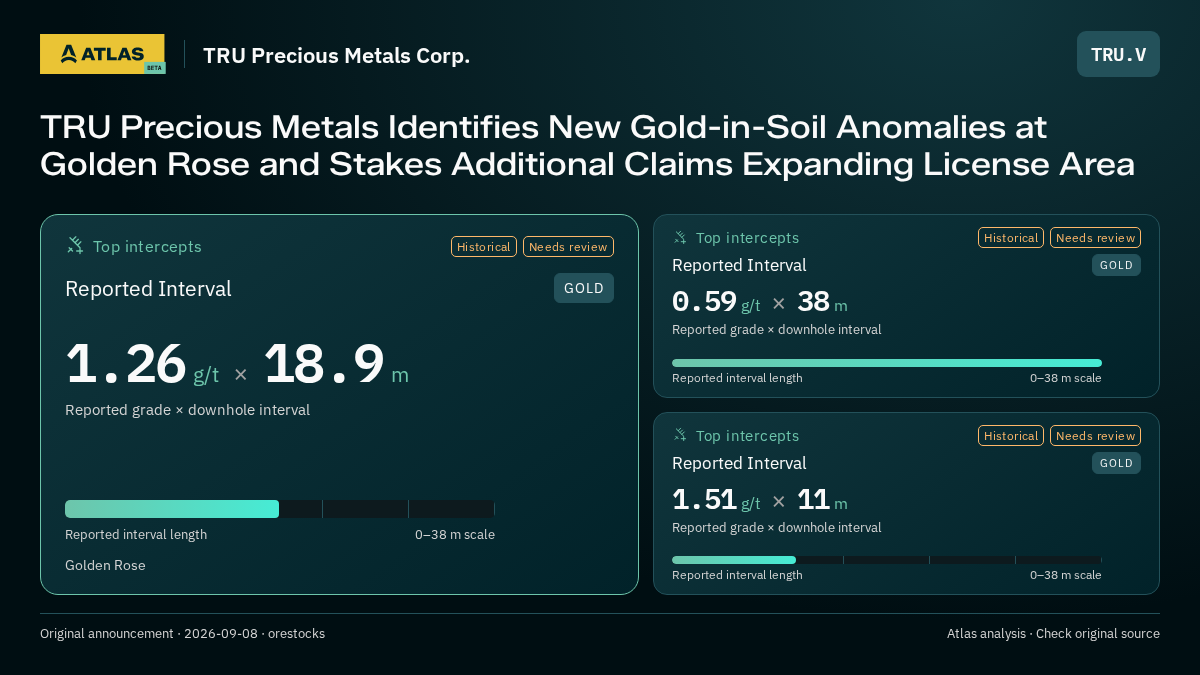Click Reported Interval heading in 0.59 g/t card
Screen dimensions: 1200x675
(739, 265)
